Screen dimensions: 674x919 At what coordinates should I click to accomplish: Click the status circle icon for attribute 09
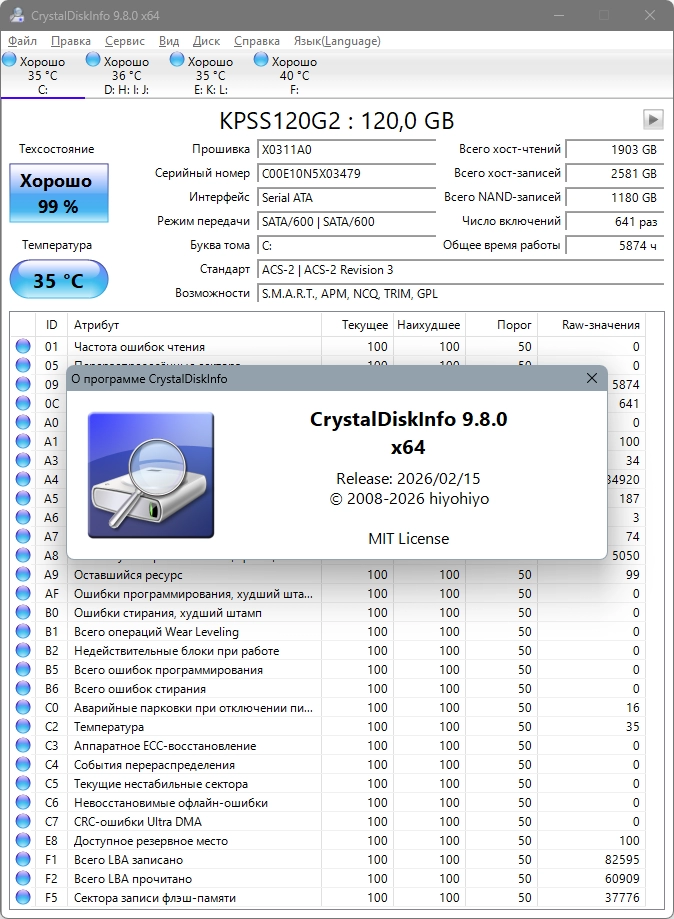pos(23,384)
